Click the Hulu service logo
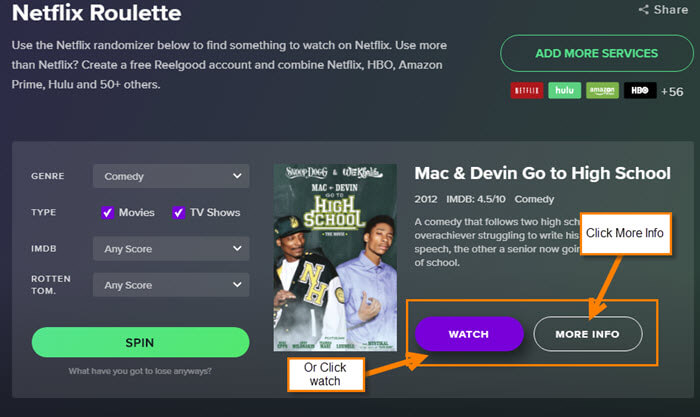Viewport: 700px width, 417px height. pyautogui.click(x=564, y=91)
